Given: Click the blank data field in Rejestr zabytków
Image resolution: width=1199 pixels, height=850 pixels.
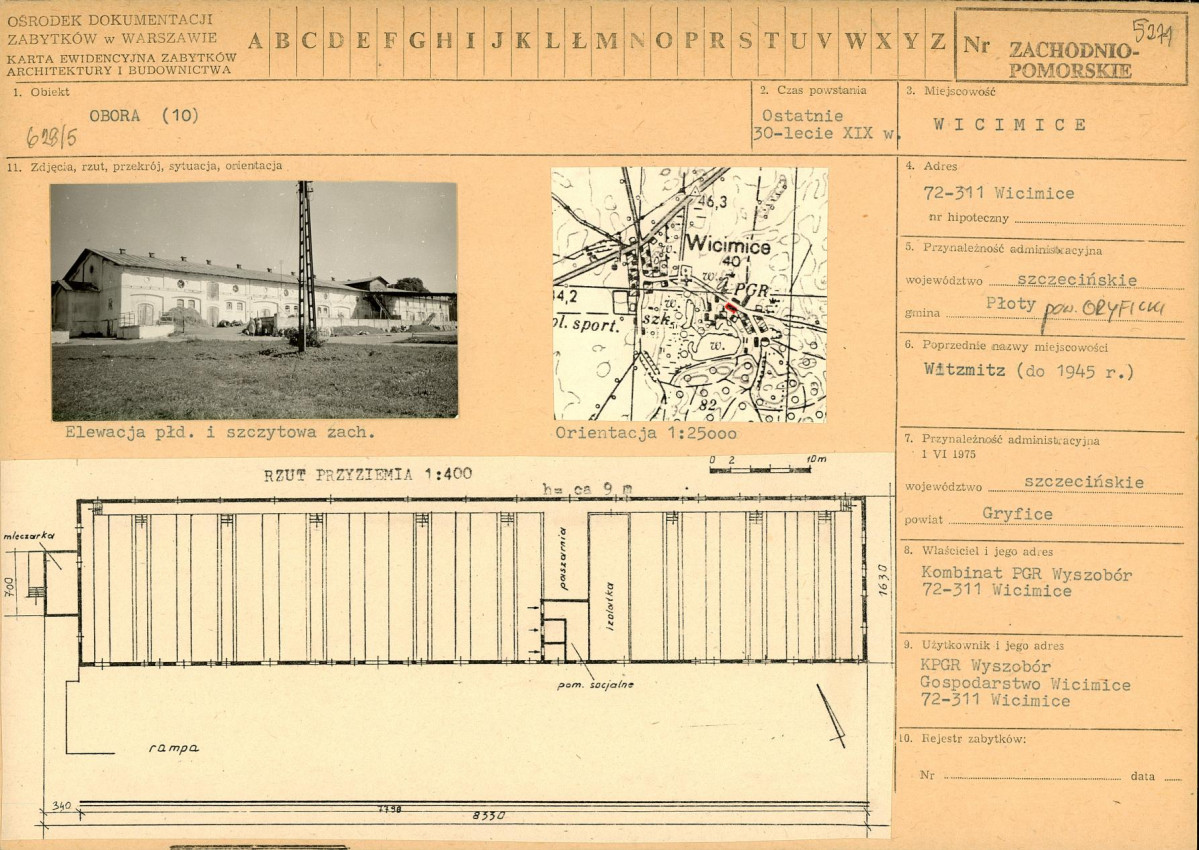Looking at the screenshot, I should click(1172, 777).
